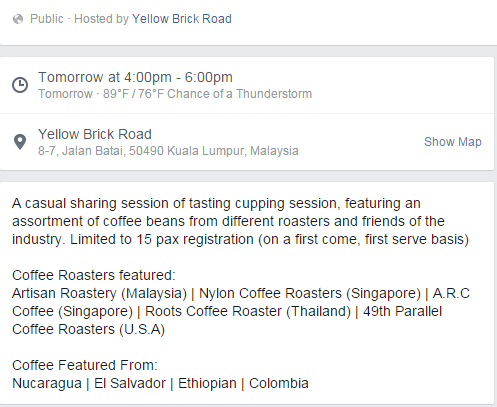Open the Show Map link

[x=453, y=142]
